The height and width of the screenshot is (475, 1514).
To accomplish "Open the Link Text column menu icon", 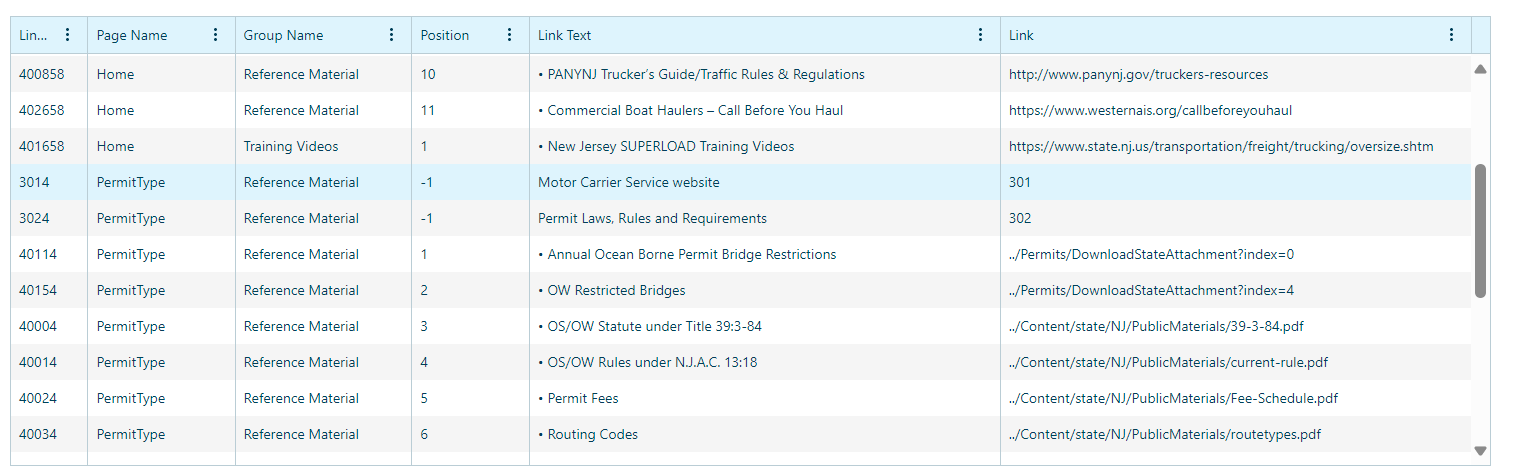I will pyautogui.click(x=980, y=35).
